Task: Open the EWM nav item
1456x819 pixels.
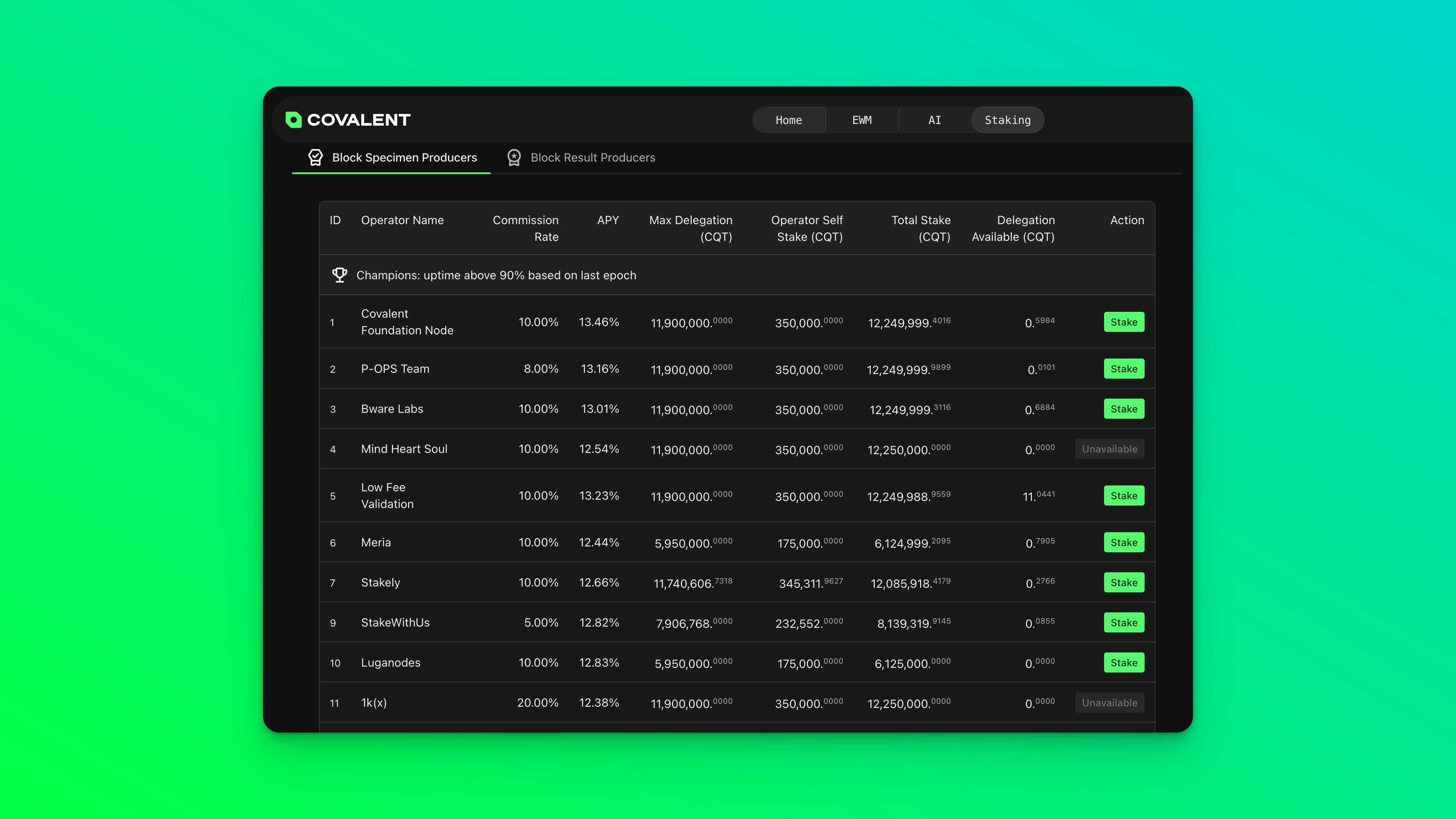Action: (862, 120)
